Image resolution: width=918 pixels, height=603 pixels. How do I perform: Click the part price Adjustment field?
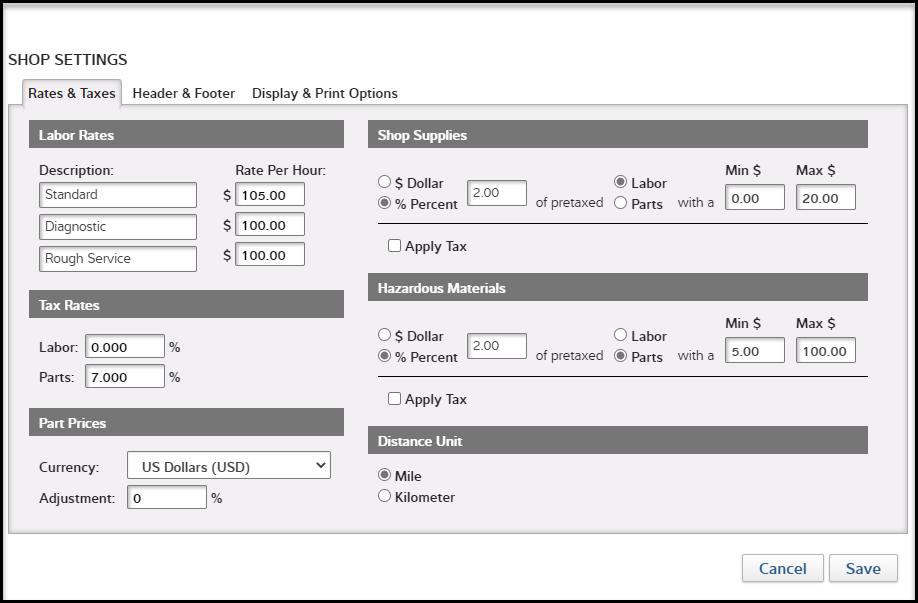tap(166, 497)
